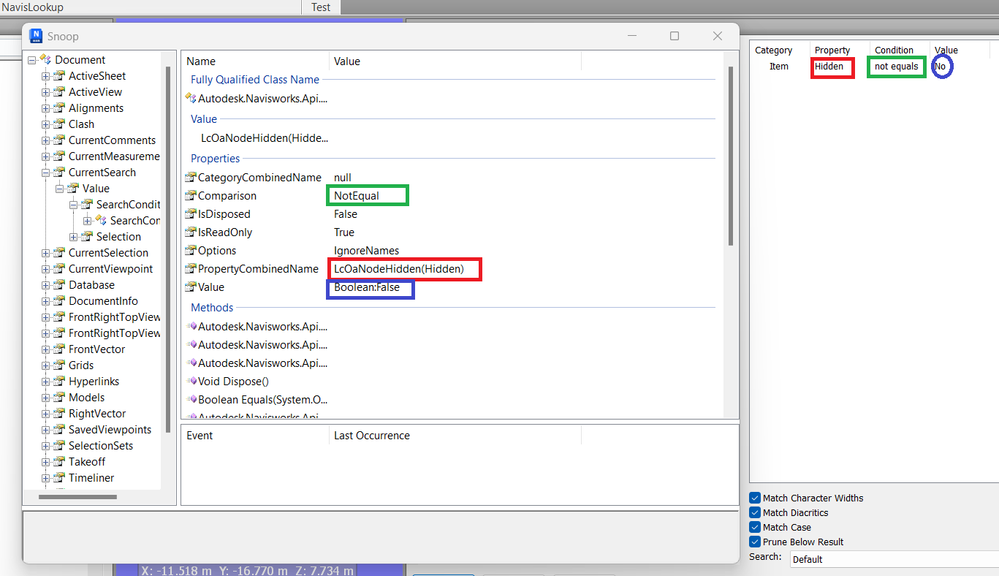
Task: Click the 'not equals' condition cell
Action: (896, 66)
